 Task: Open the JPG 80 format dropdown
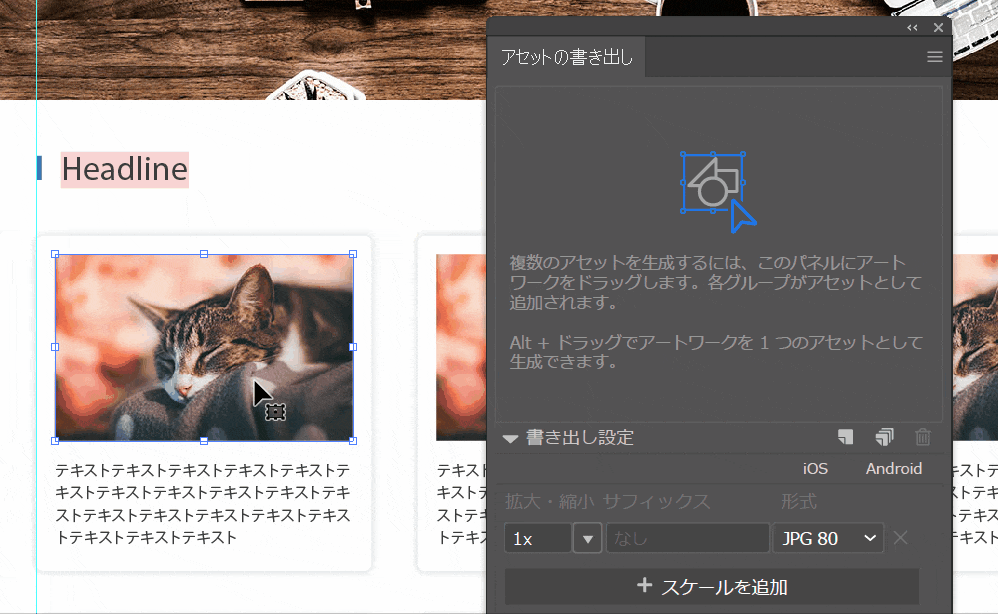click(828, 538)
